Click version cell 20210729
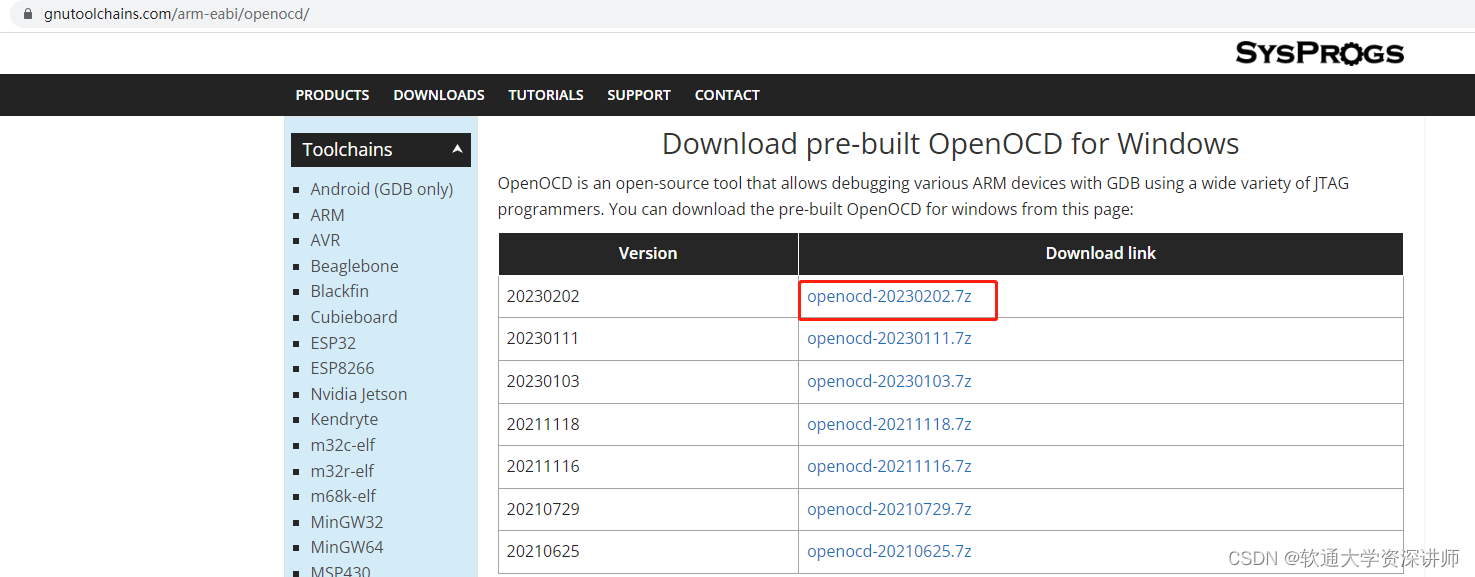 tap(648, 509)
